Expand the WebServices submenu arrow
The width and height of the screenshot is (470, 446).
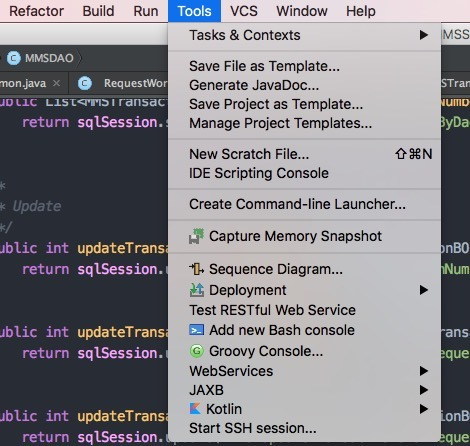click(424, 371)
